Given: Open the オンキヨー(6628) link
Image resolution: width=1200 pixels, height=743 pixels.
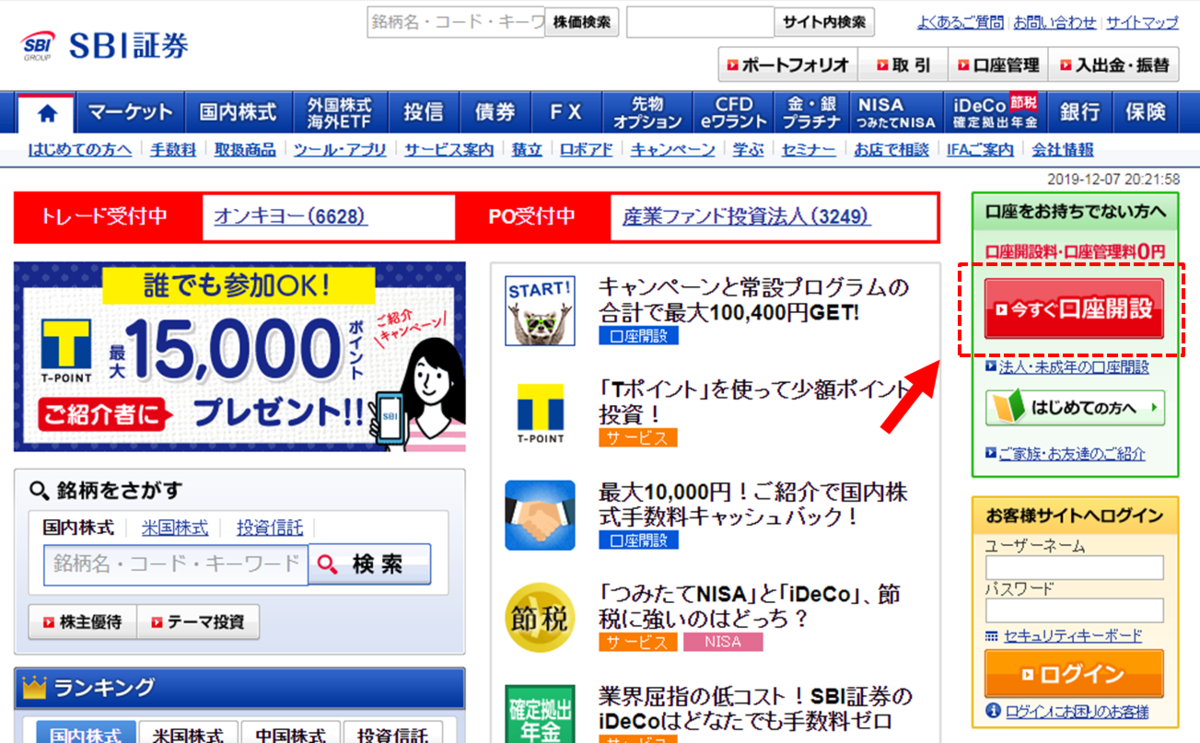Looking at the screenshot, I should (290, 216).
